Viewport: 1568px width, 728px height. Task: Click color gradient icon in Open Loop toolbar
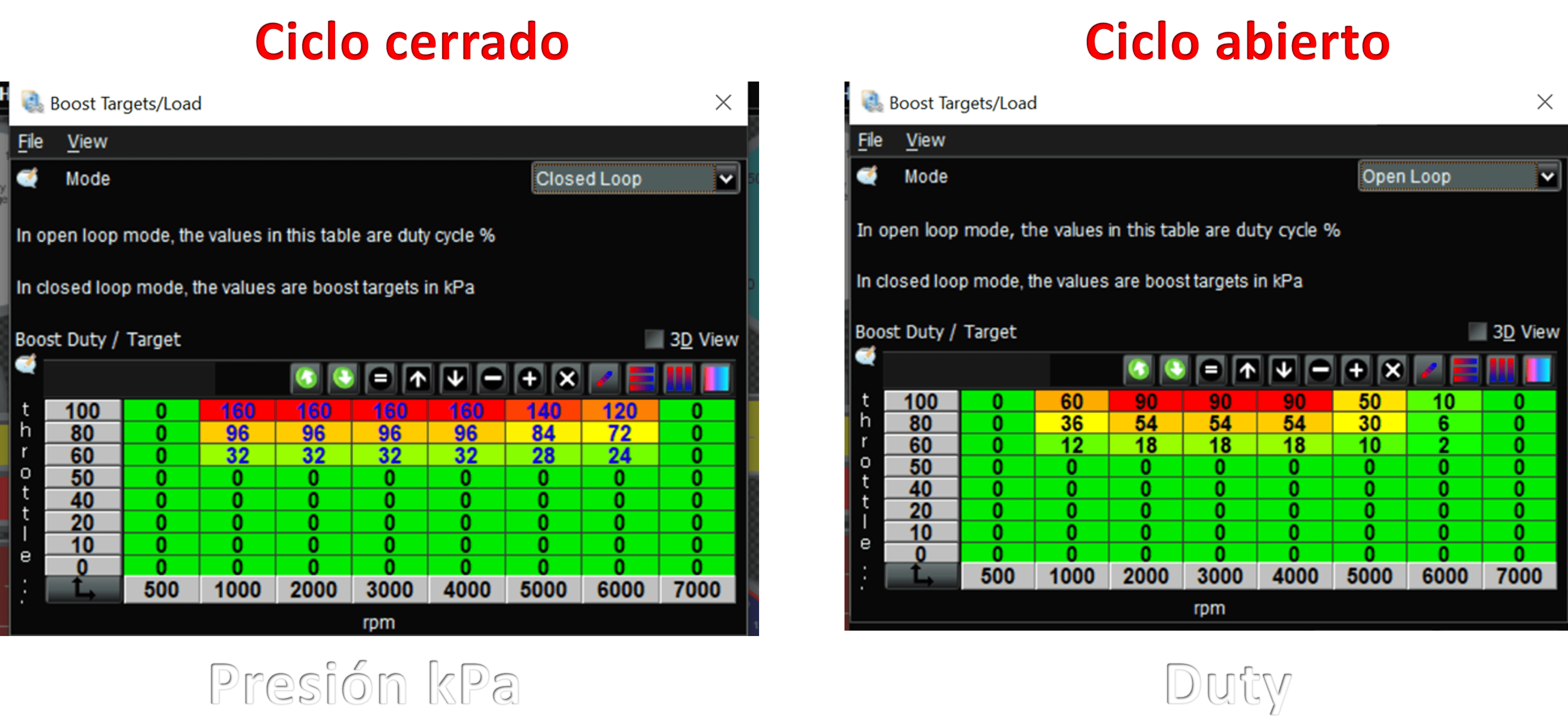(x=1538, y=369)
